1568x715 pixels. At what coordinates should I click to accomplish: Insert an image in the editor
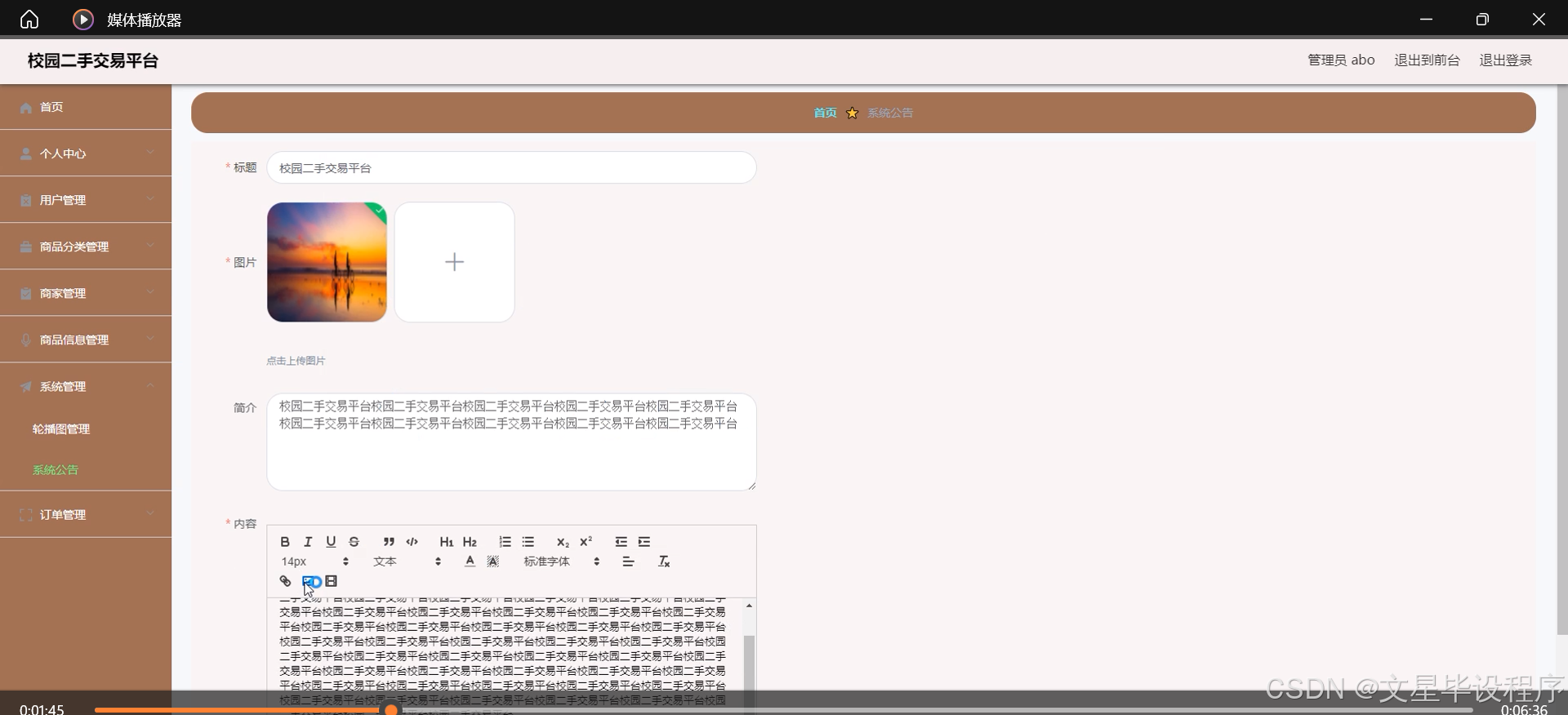point(310,581)
